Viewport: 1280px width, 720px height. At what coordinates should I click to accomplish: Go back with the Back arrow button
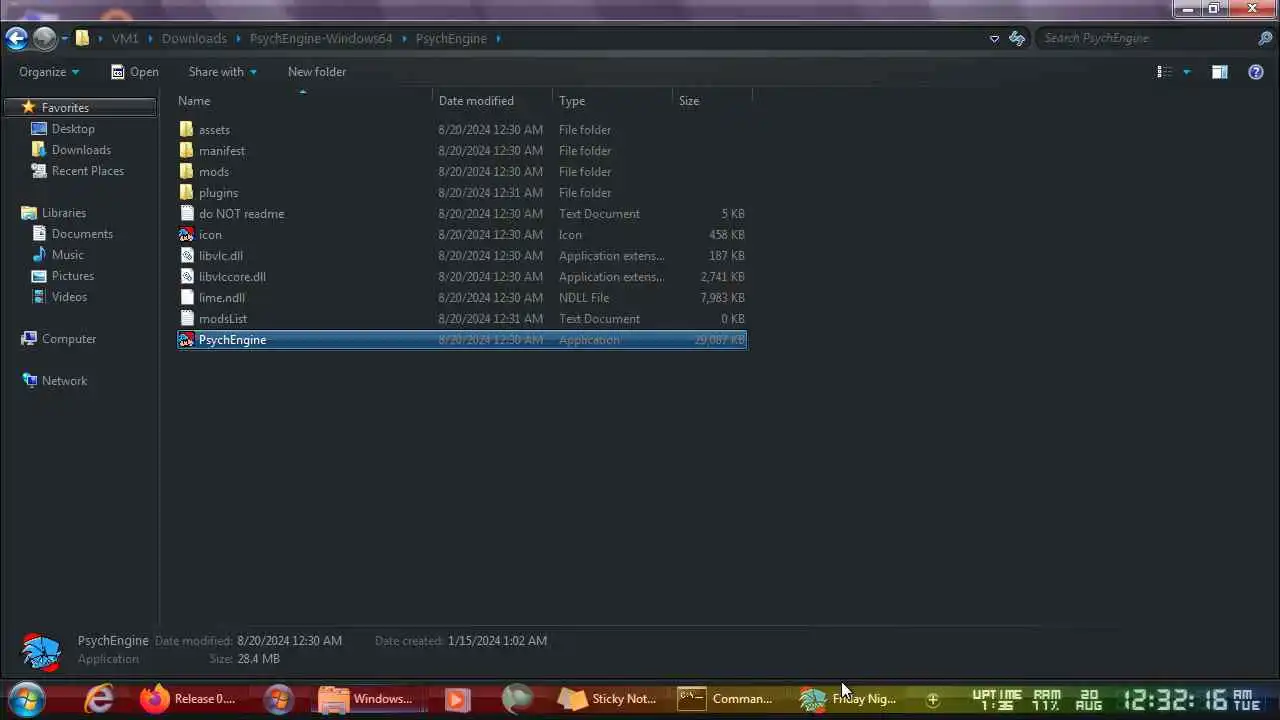16,38
